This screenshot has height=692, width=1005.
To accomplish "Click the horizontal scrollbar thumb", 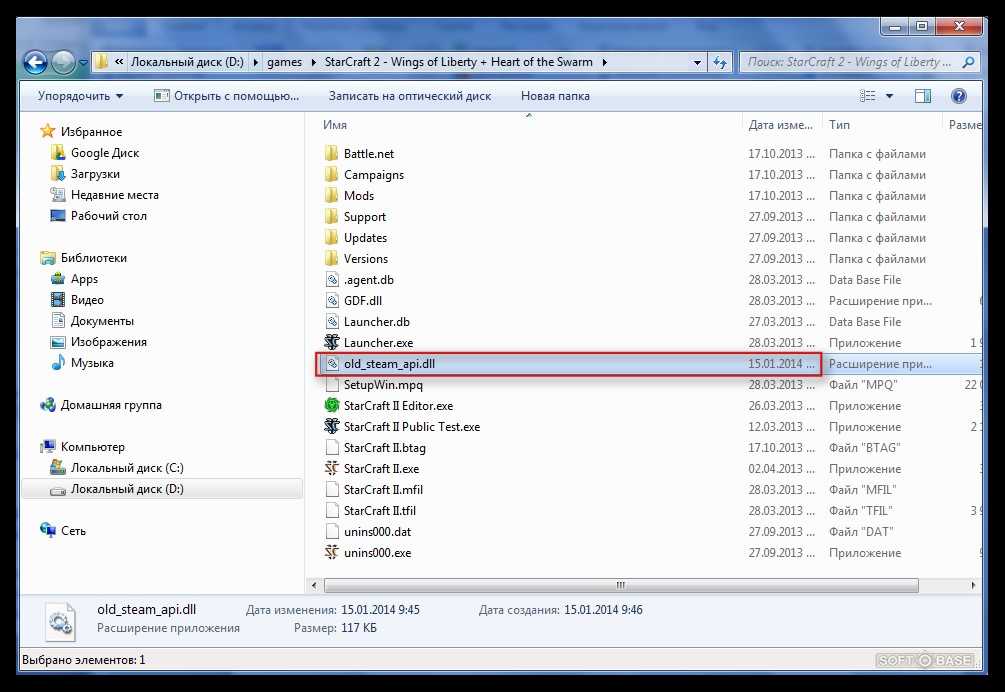I will point(621,586).
